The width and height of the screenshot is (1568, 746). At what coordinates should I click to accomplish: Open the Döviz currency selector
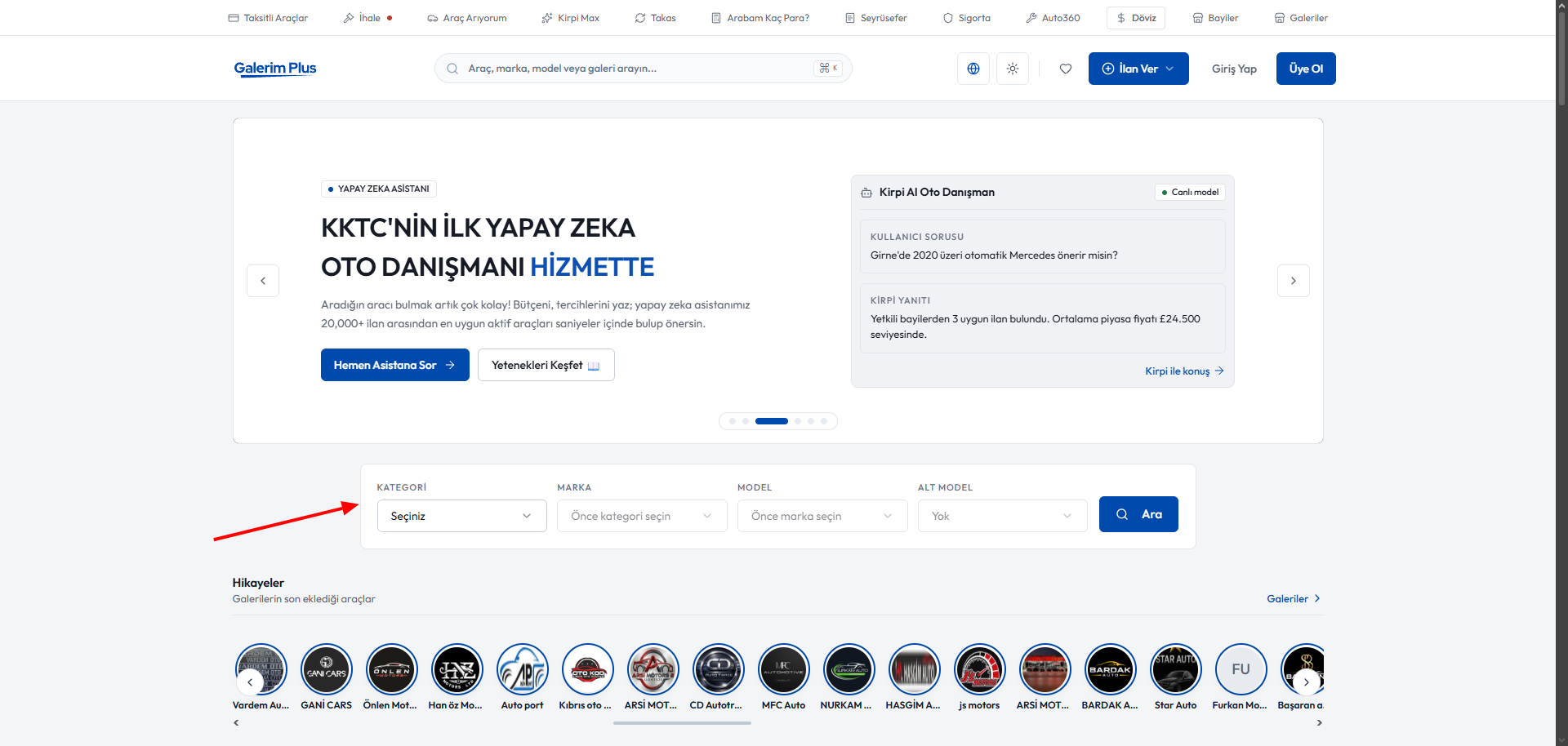click(1136, 18)
